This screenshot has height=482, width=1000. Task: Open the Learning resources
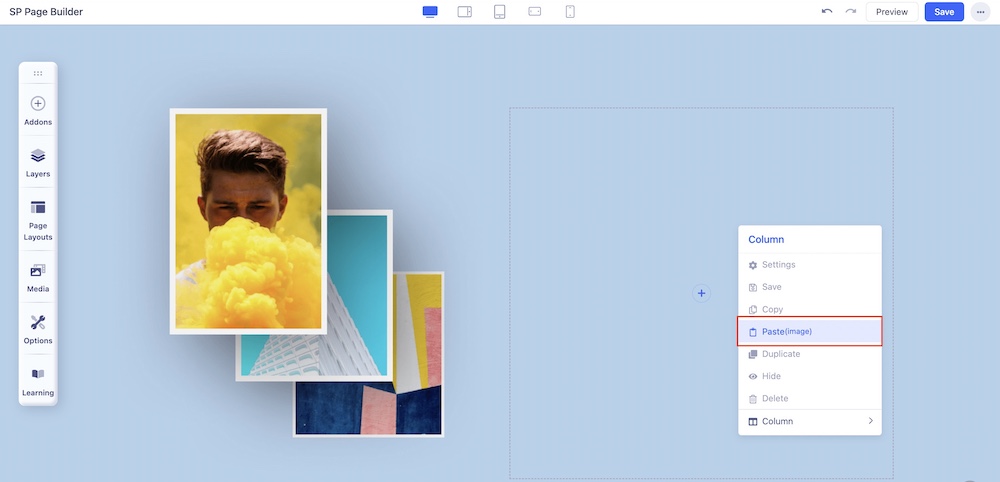(38, 382)
